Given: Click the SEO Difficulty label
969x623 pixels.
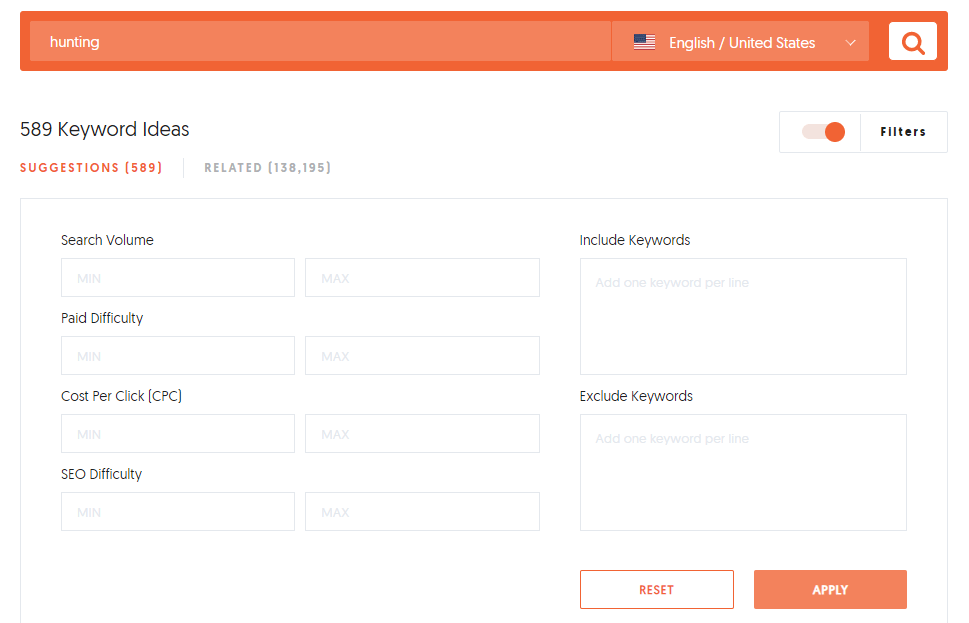Looking at the screenshot, I should pyautogui.click(x=101, y=474).
